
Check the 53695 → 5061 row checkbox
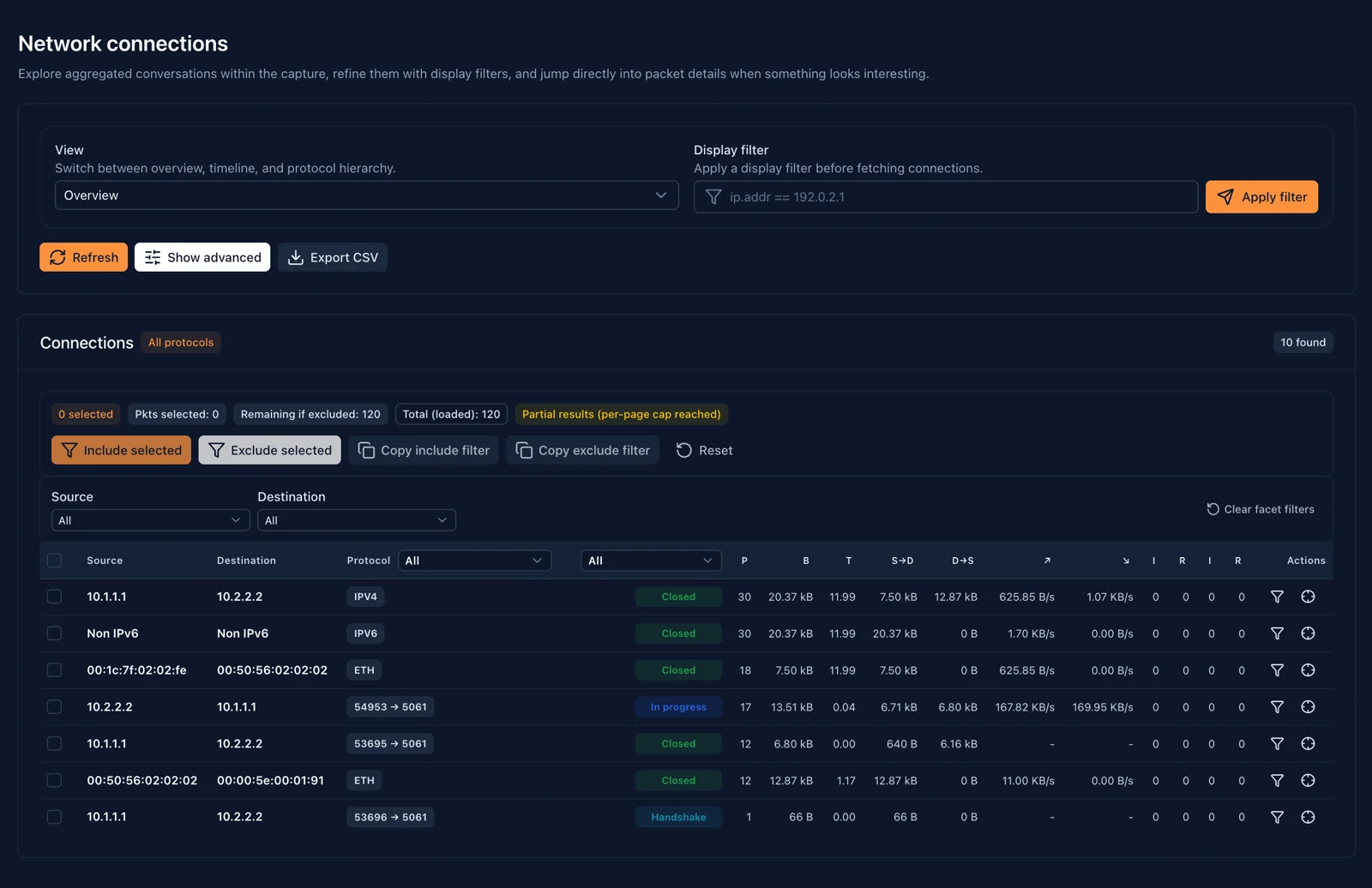(54, 744)
